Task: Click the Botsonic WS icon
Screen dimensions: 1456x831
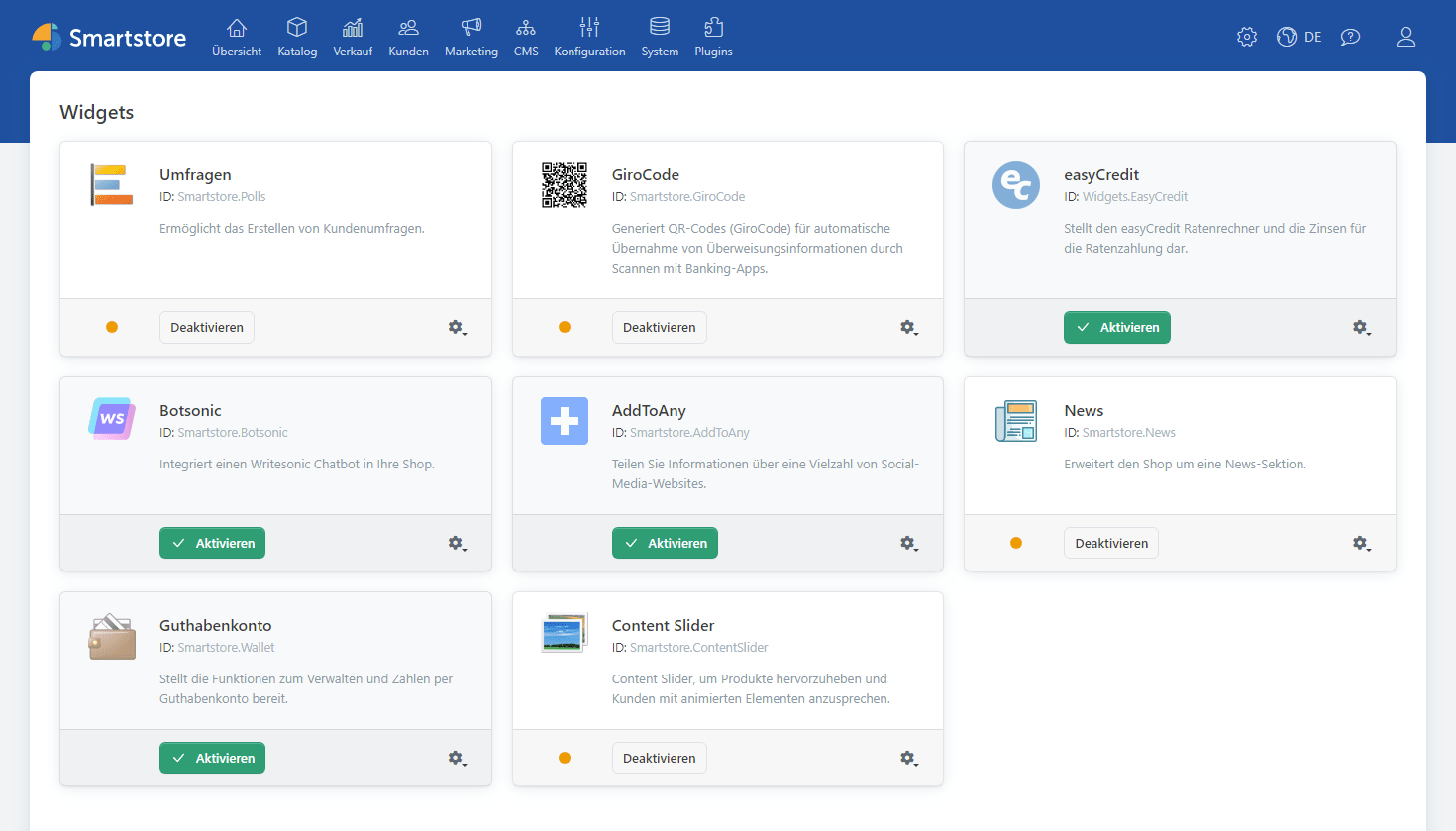Action: [x=112, y=419]
